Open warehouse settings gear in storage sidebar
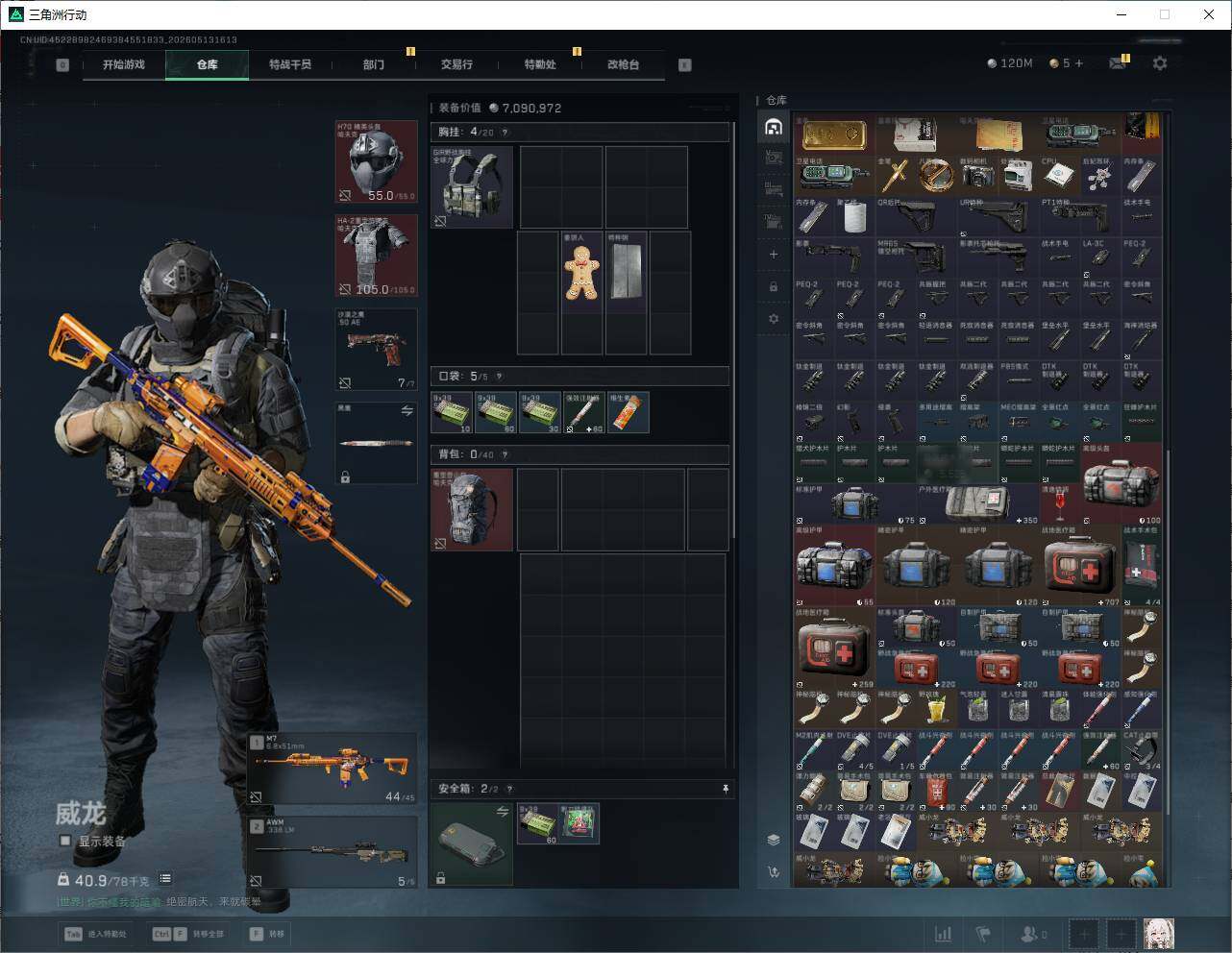1232x953 pixels. (774, 318)
